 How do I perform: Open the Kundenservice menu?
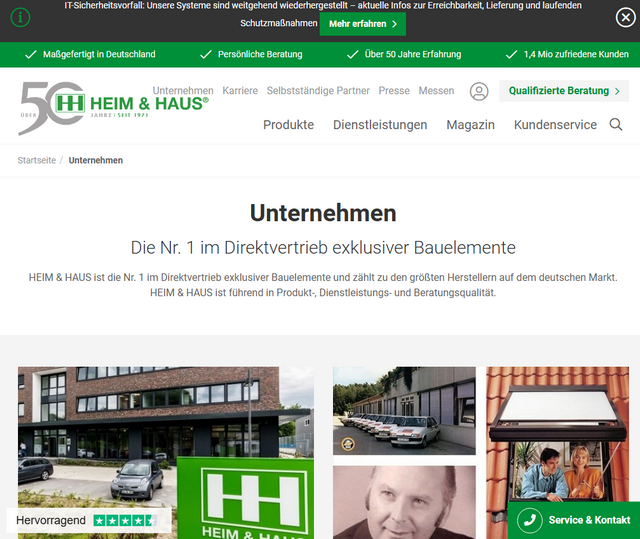555,124
